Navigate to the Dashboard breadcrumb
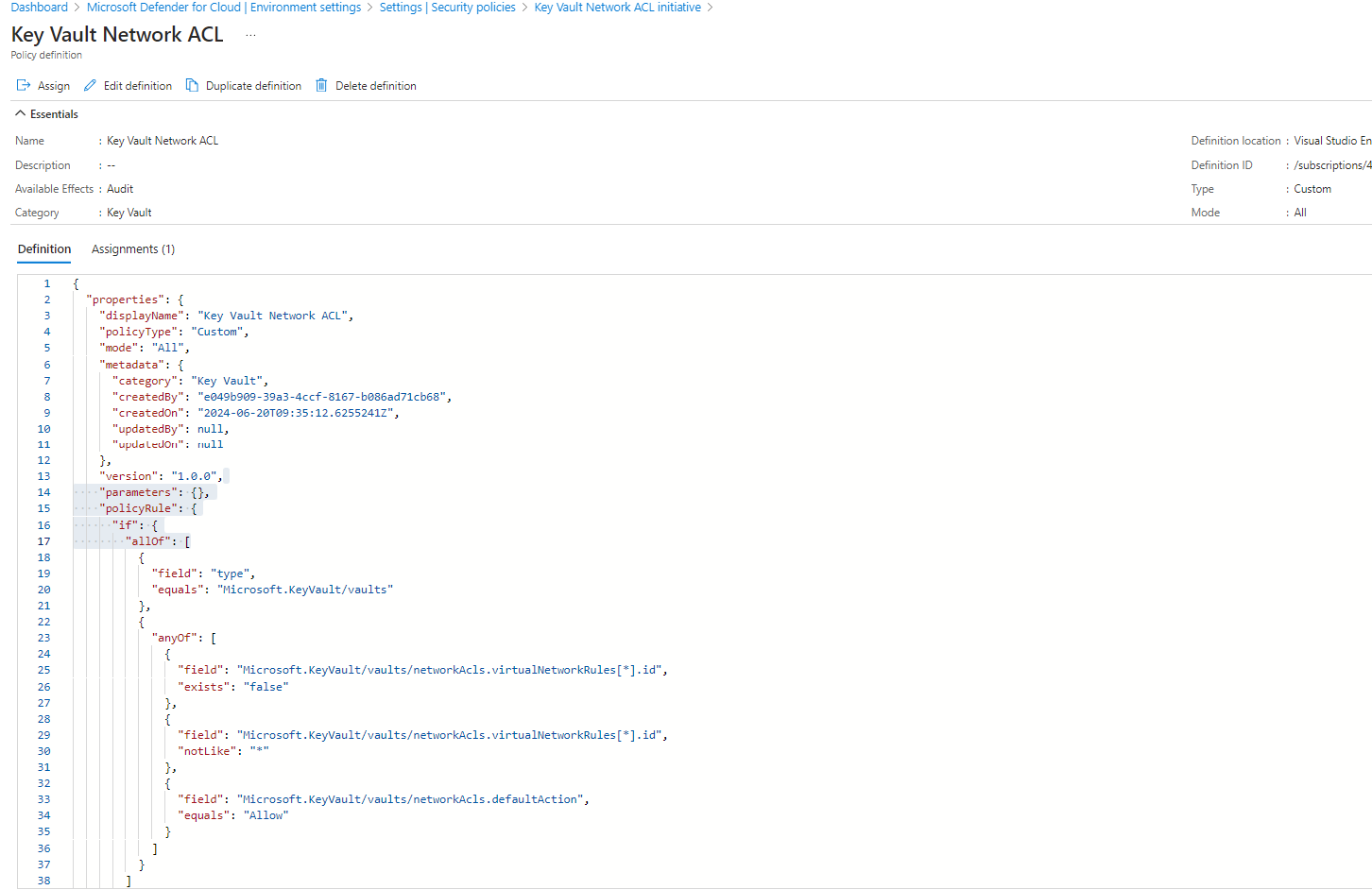This screenshot has width=1372, height=890. [38, 7]
